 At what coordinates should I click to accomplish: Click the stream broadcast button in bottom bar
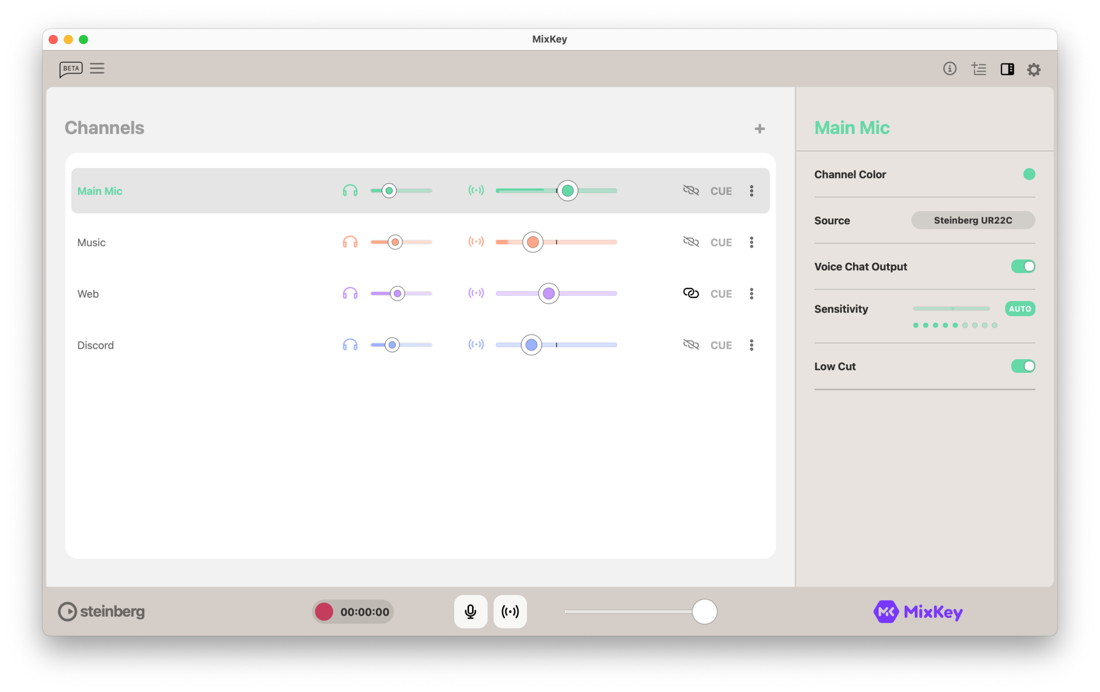point(510,612)
